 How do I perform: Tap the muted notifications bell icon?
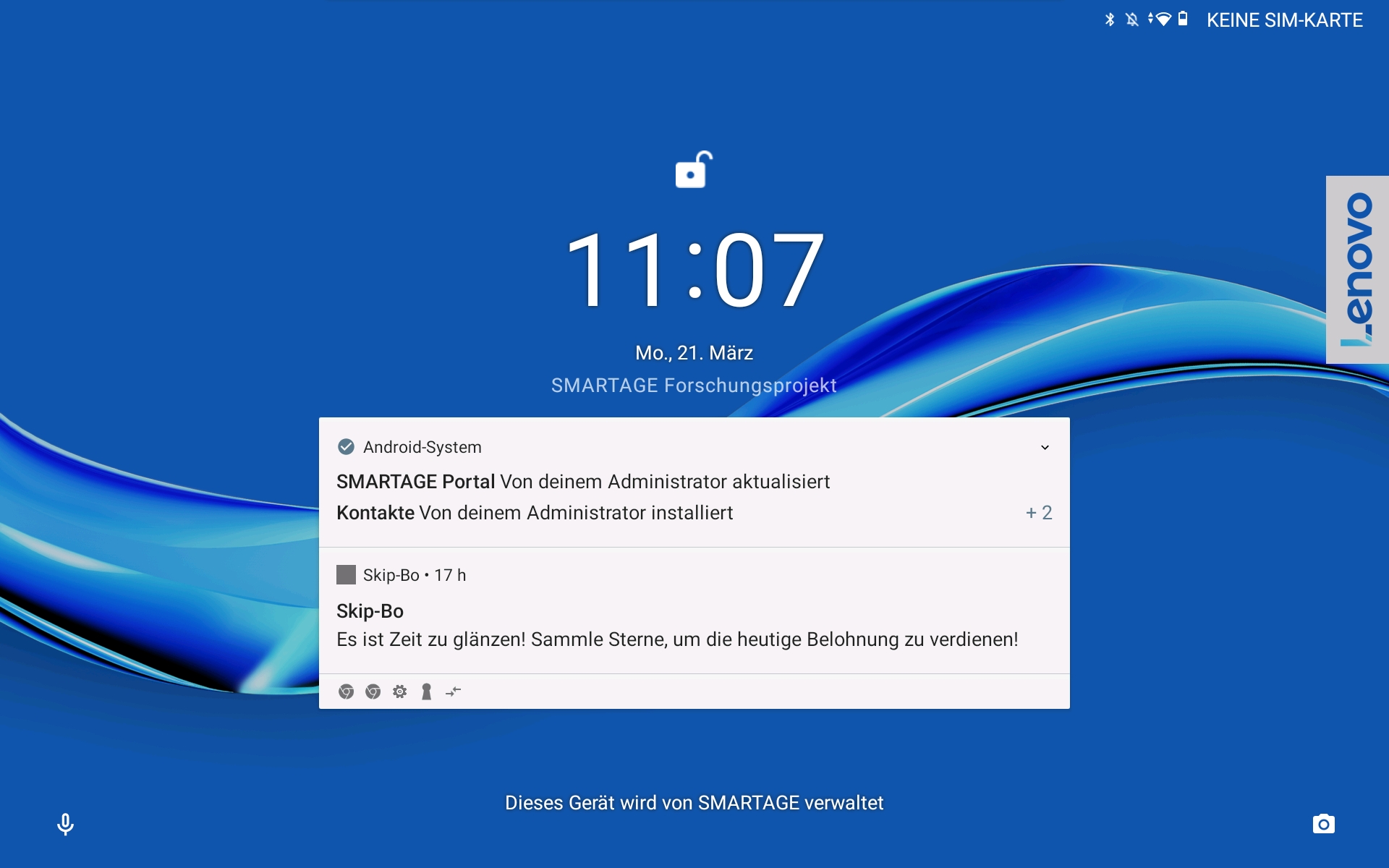coord(1132,20)
